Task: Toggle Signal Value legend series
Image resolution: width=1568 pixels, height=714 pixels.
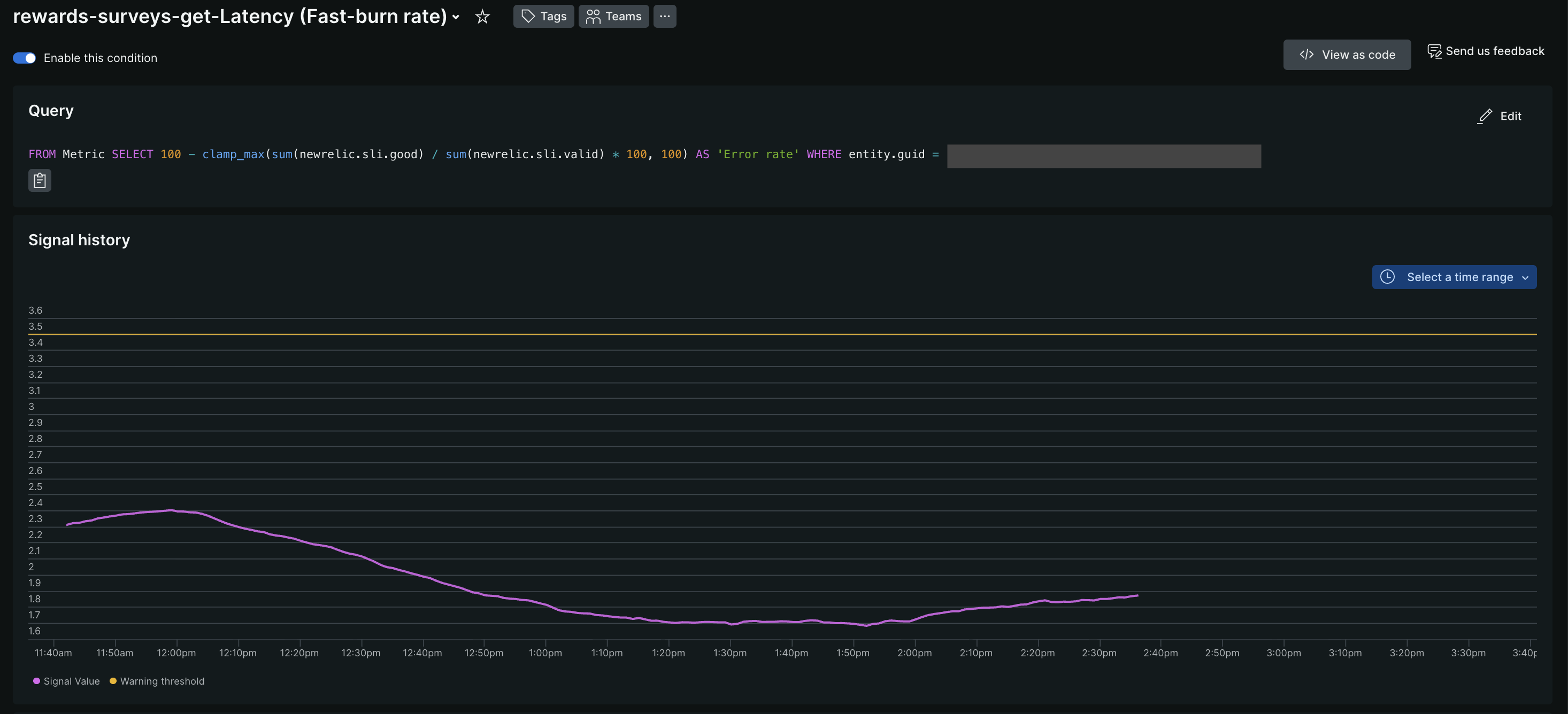Action: click(x=66, y=681)
